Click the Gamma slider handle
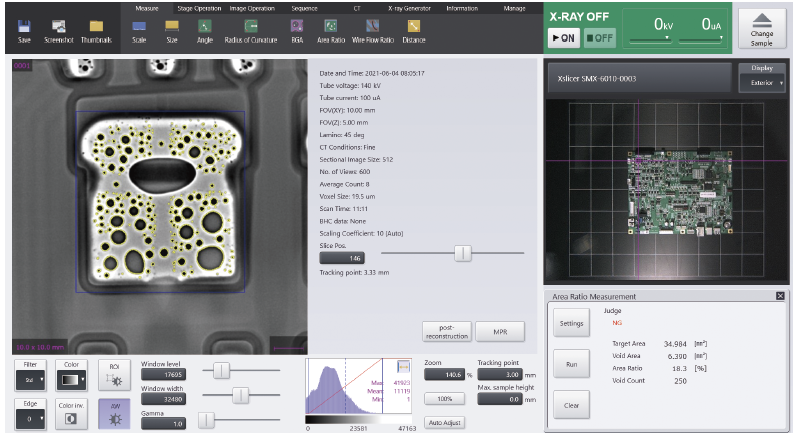The height and width of the screenshot is (440, 793). (x=206, y=420)
